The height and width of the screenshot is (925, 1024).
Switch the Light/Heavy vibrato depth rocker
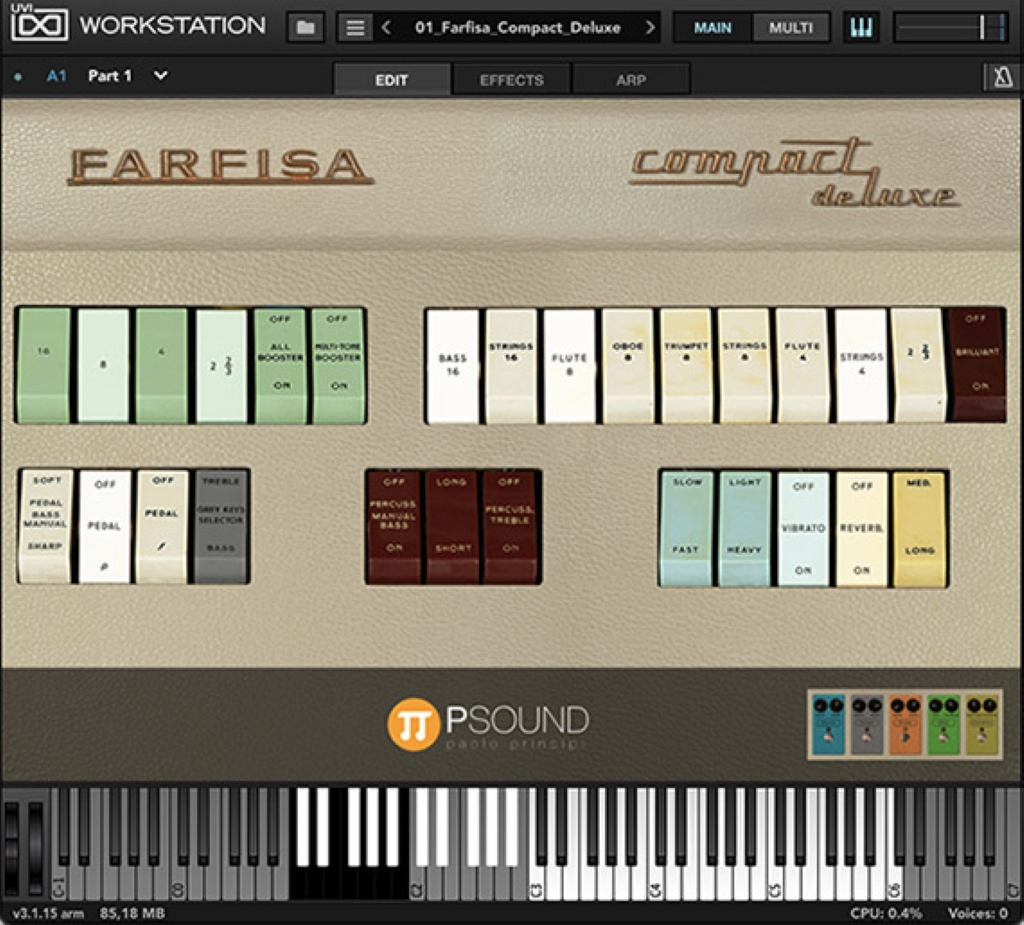(744, 529)
